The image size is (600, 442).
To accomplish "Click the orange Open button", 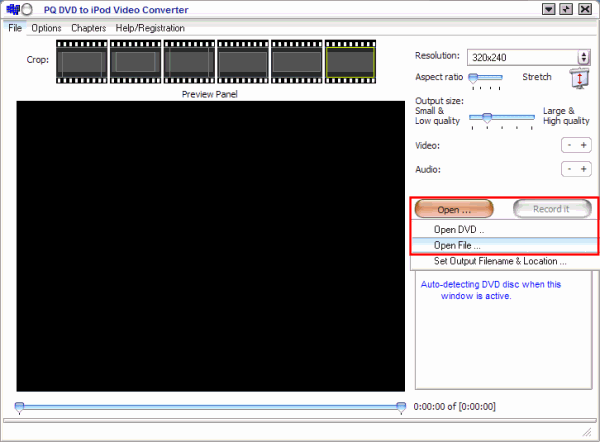I will coord(454,209).
